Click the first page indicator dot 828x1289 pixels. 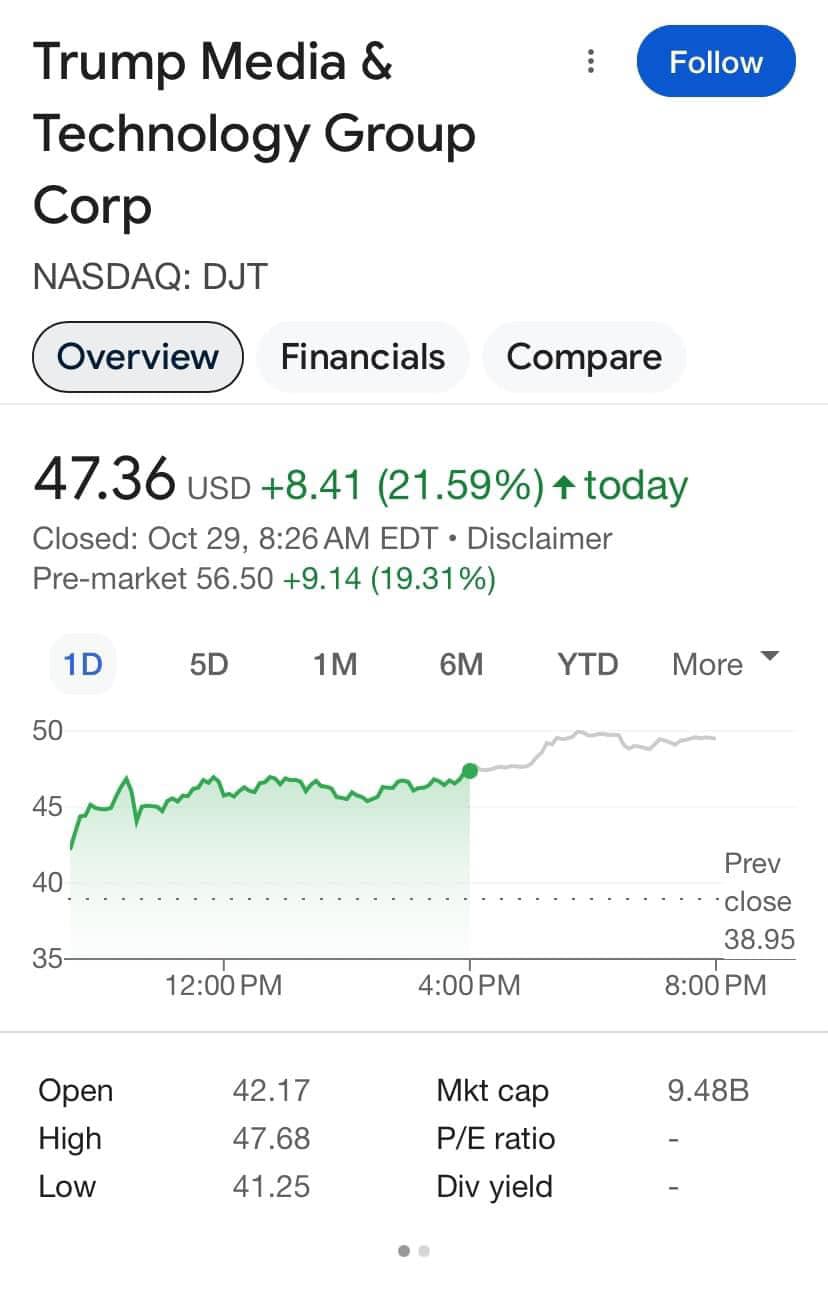[x=404, y=1250]
